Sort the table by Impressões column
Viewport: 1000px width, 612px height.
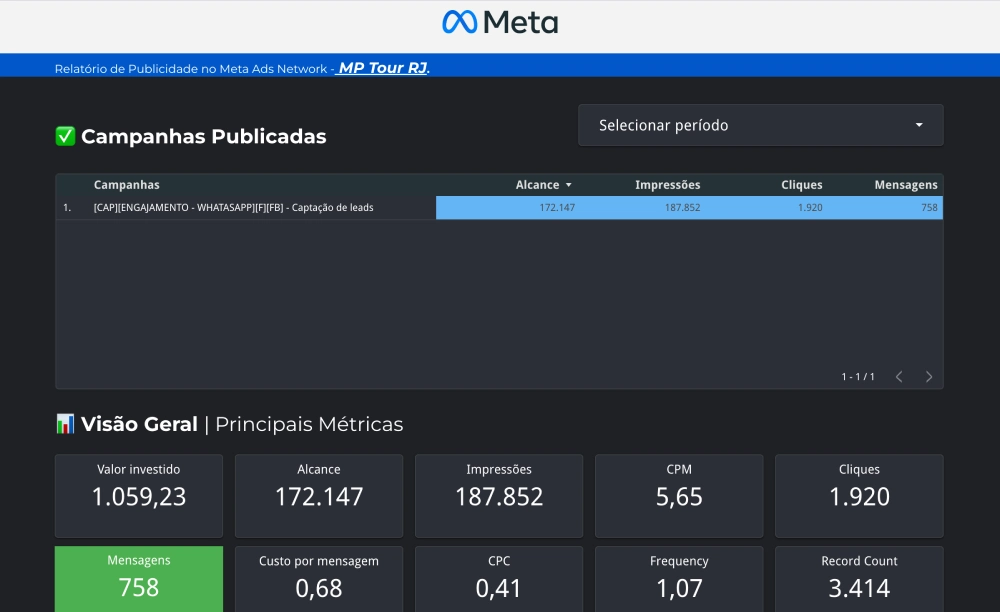pos(667,185)
